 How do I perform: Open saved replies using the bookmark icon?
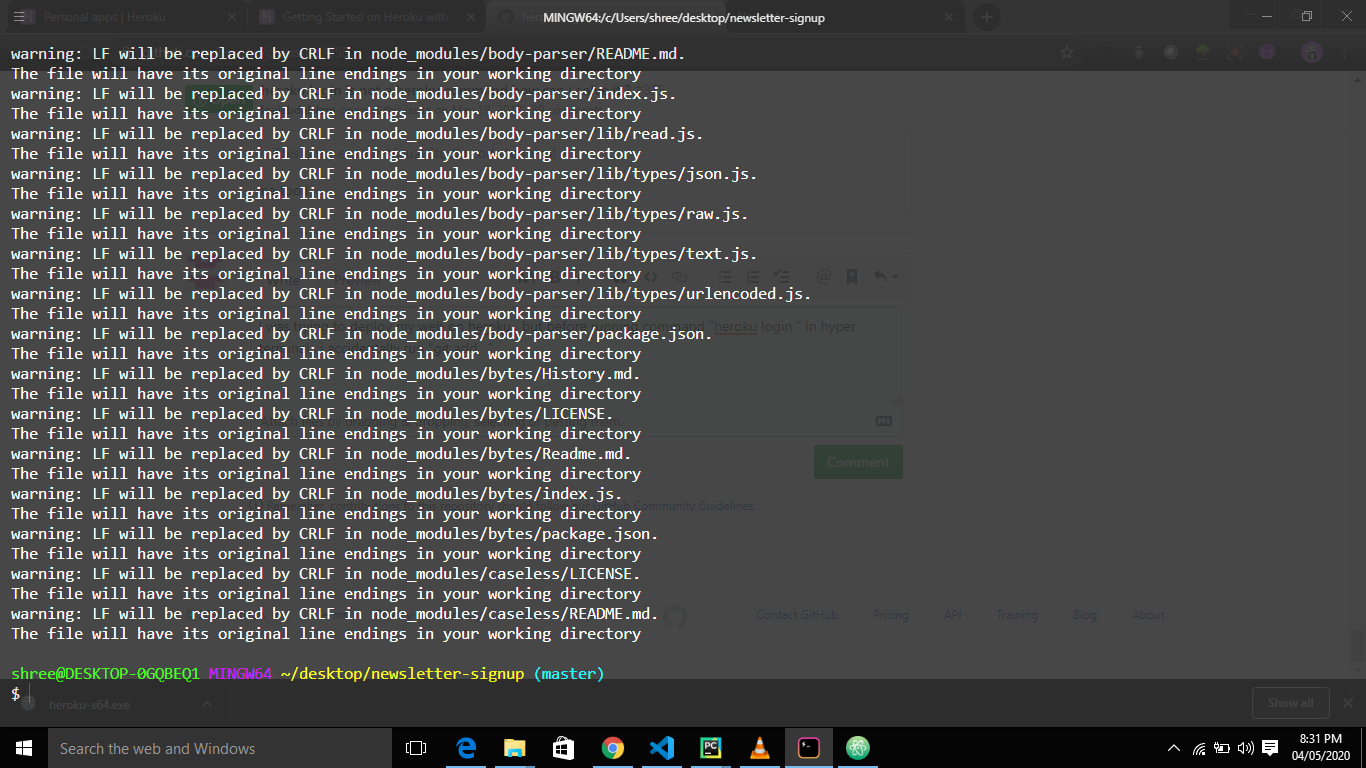point(851,277)
